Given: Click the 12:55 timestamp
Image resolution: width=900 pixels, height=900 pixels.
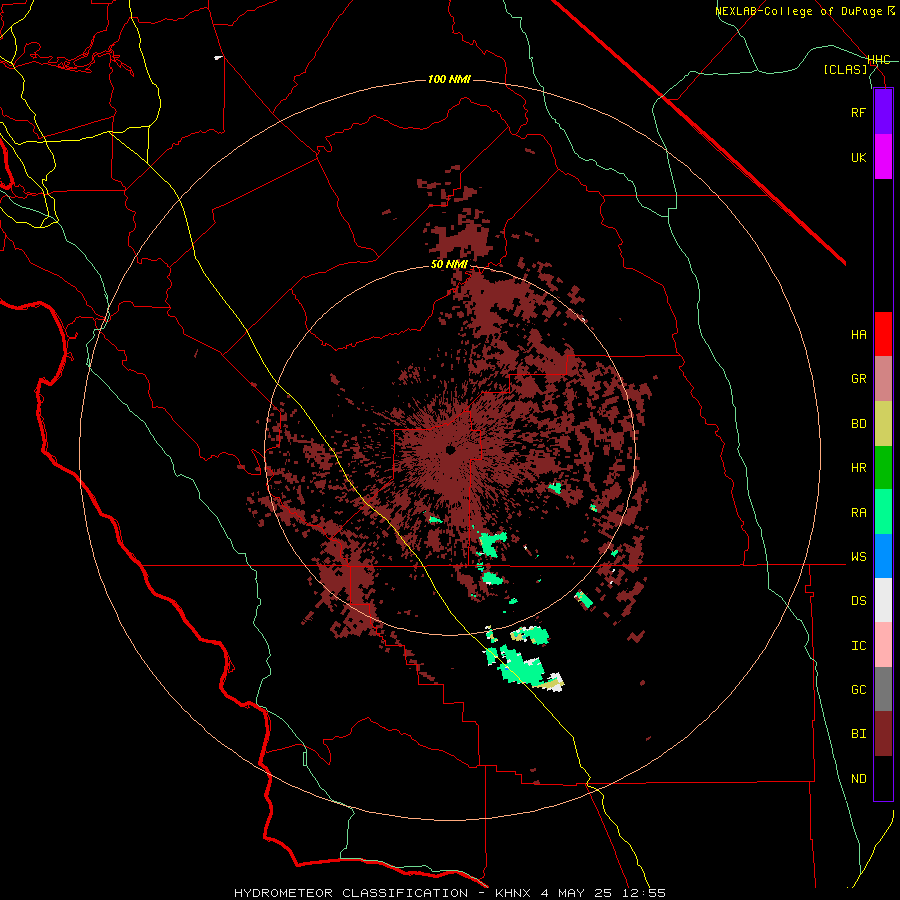Looking at the screenshot, I should 643,893.
